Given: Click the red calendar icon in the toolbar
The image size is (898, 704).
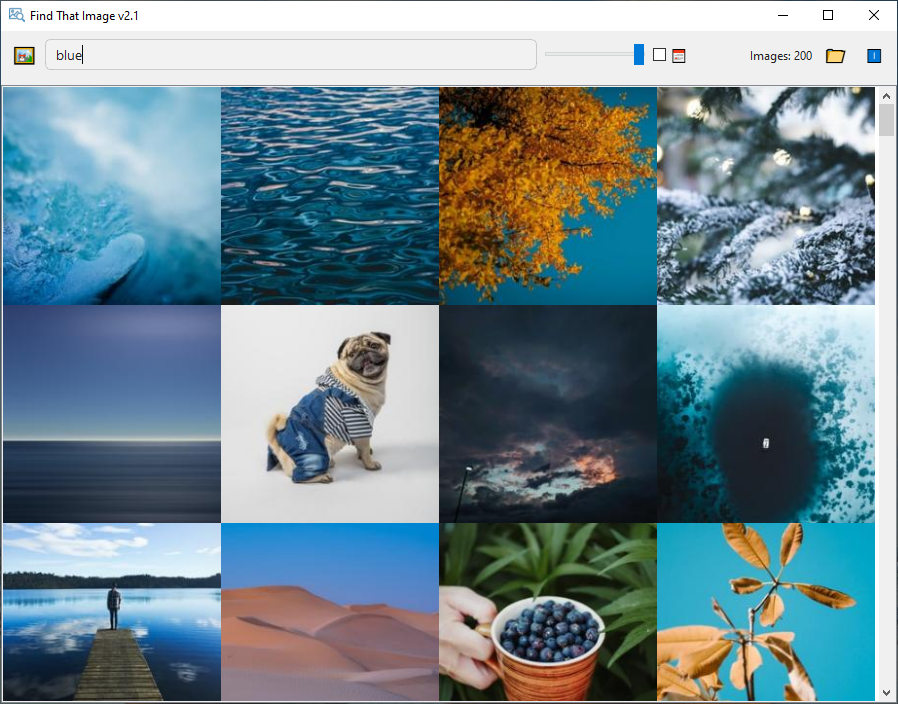Looking at the screenshot, I should (x=679, y=56).
